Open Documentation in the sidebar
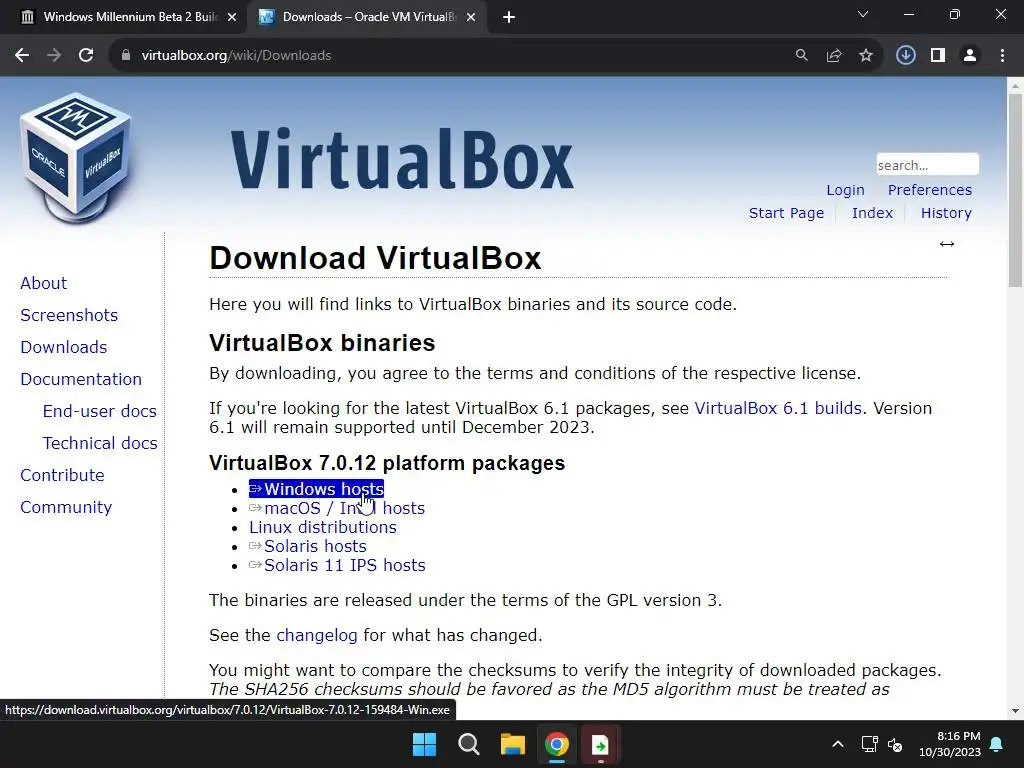Viewport: 1024px width, 768px height. (x=81, y=379)
